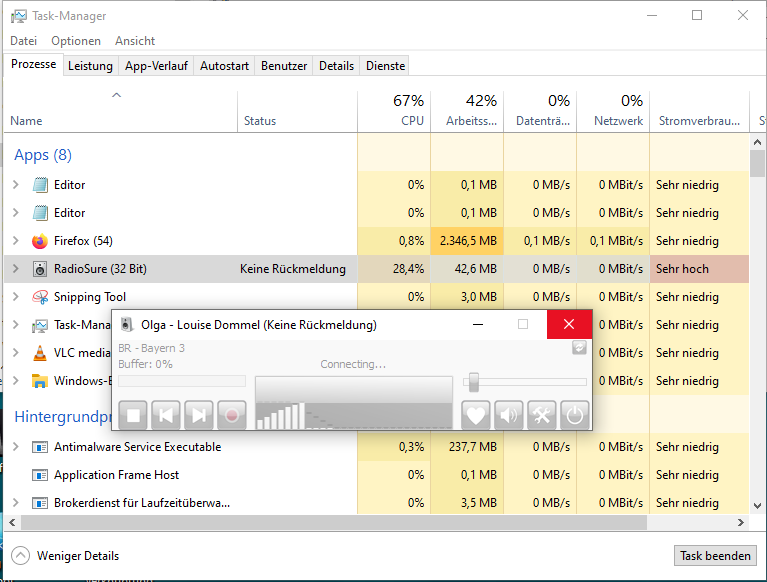767x582 pixels.
Task: Sort by Datenträger column header
Action: (x=540, y=112)
